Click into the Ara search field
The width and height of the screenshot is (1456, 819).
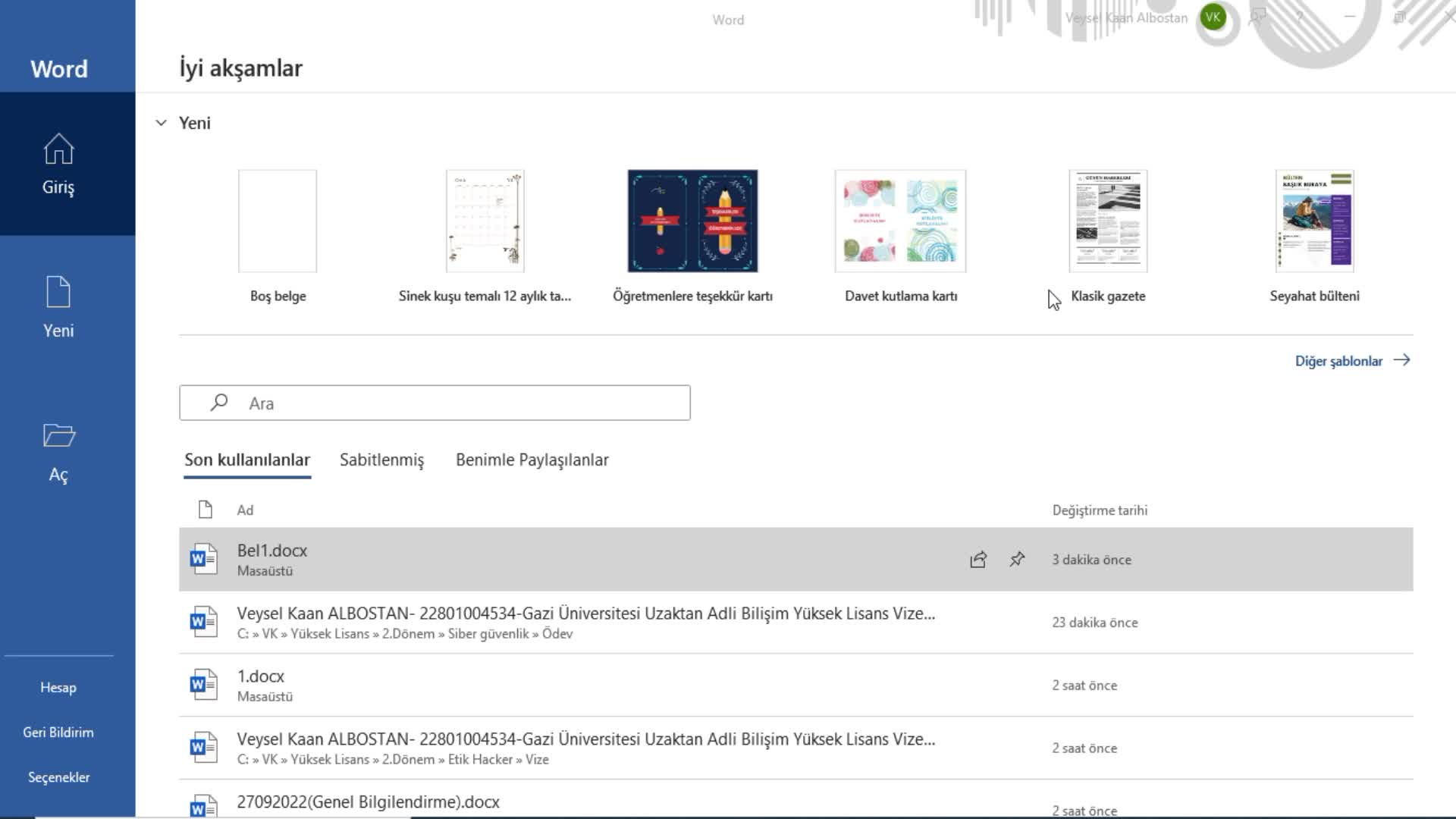click(x=435, y=403)
